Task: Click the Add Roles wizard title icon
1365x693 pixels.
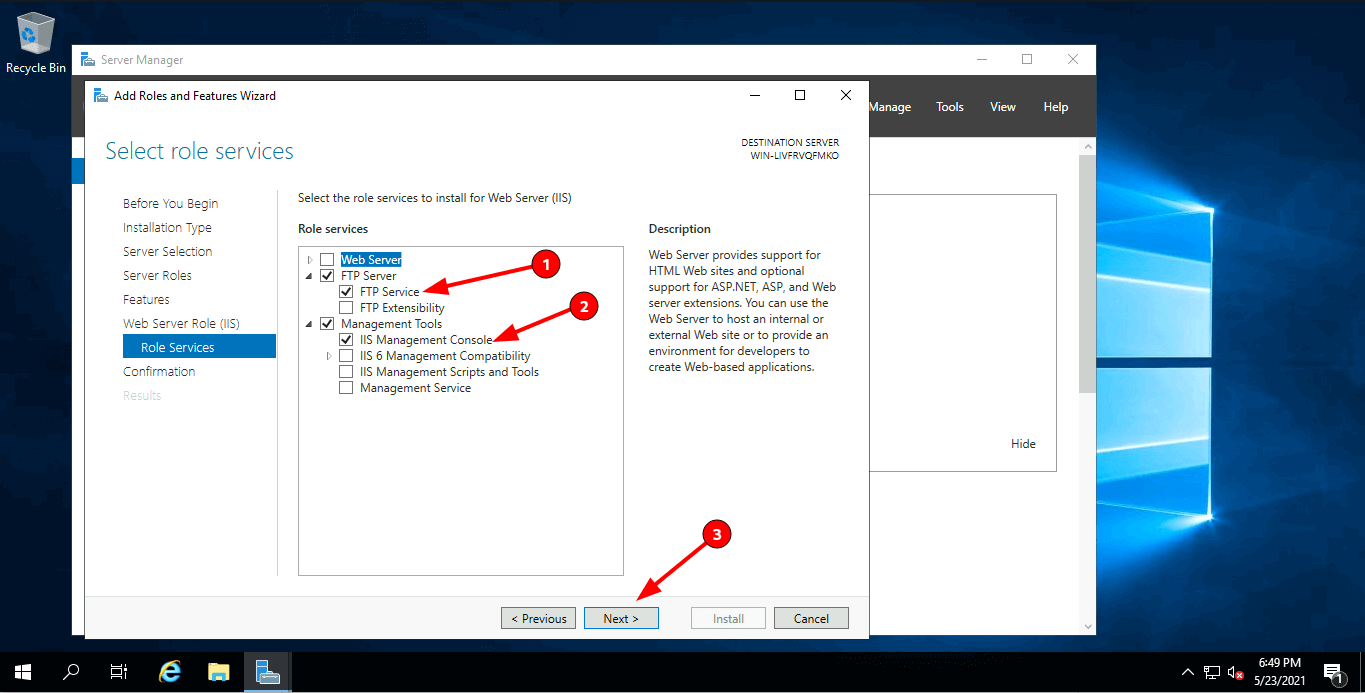Action: pyautogui.click(x=101, y=96)
